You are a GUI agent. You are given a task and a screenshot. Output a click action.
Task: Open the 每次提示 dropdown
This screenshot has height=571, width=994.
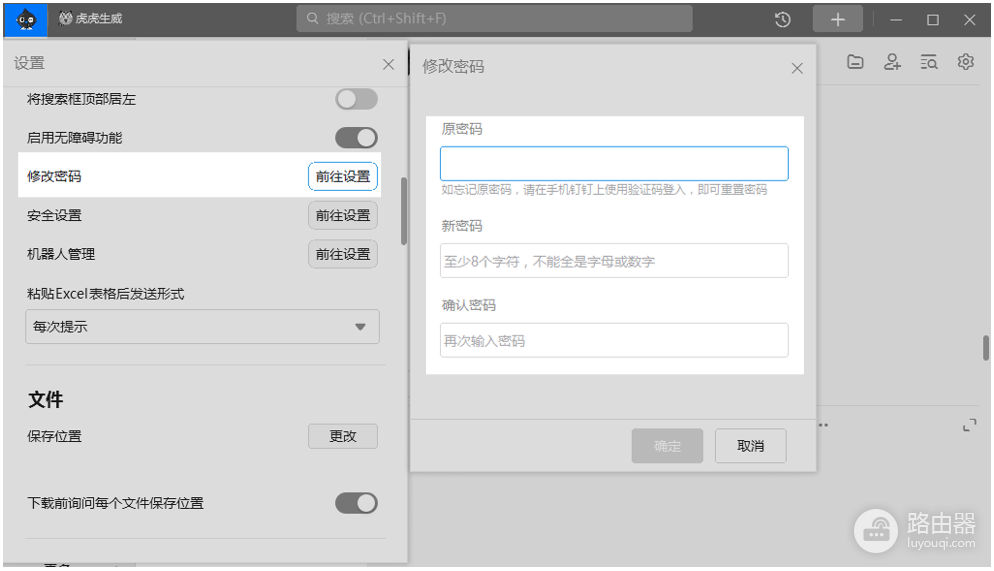coord(202,327)
